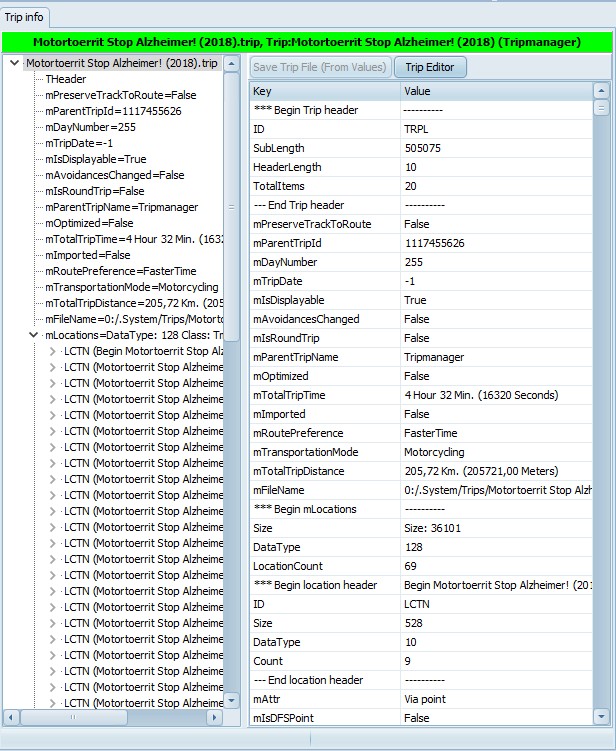Click Save Trip File (From Values) button
Viewport: 616px width, 751px height.
(x=319, y=67)
